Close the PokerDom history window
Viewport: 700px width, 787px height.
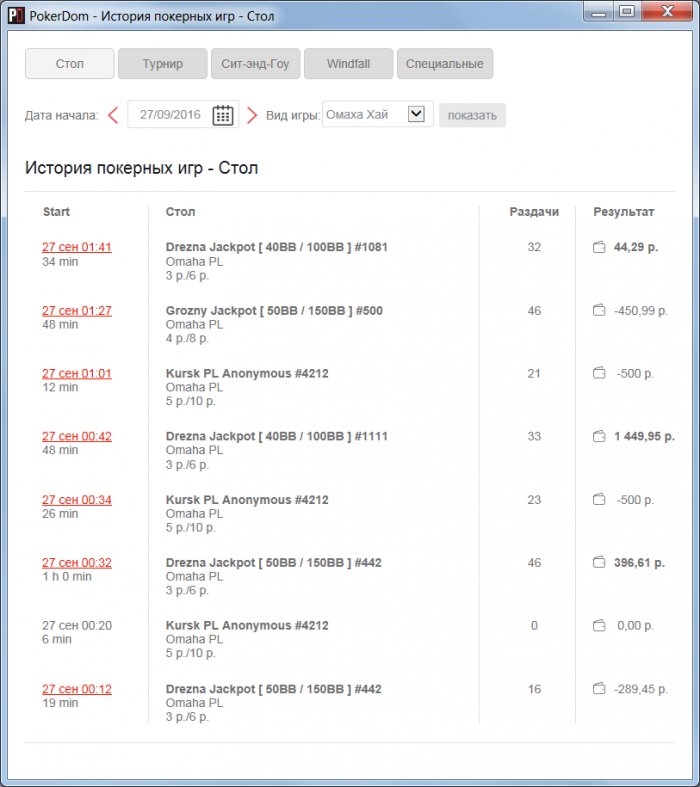point(667,12)
